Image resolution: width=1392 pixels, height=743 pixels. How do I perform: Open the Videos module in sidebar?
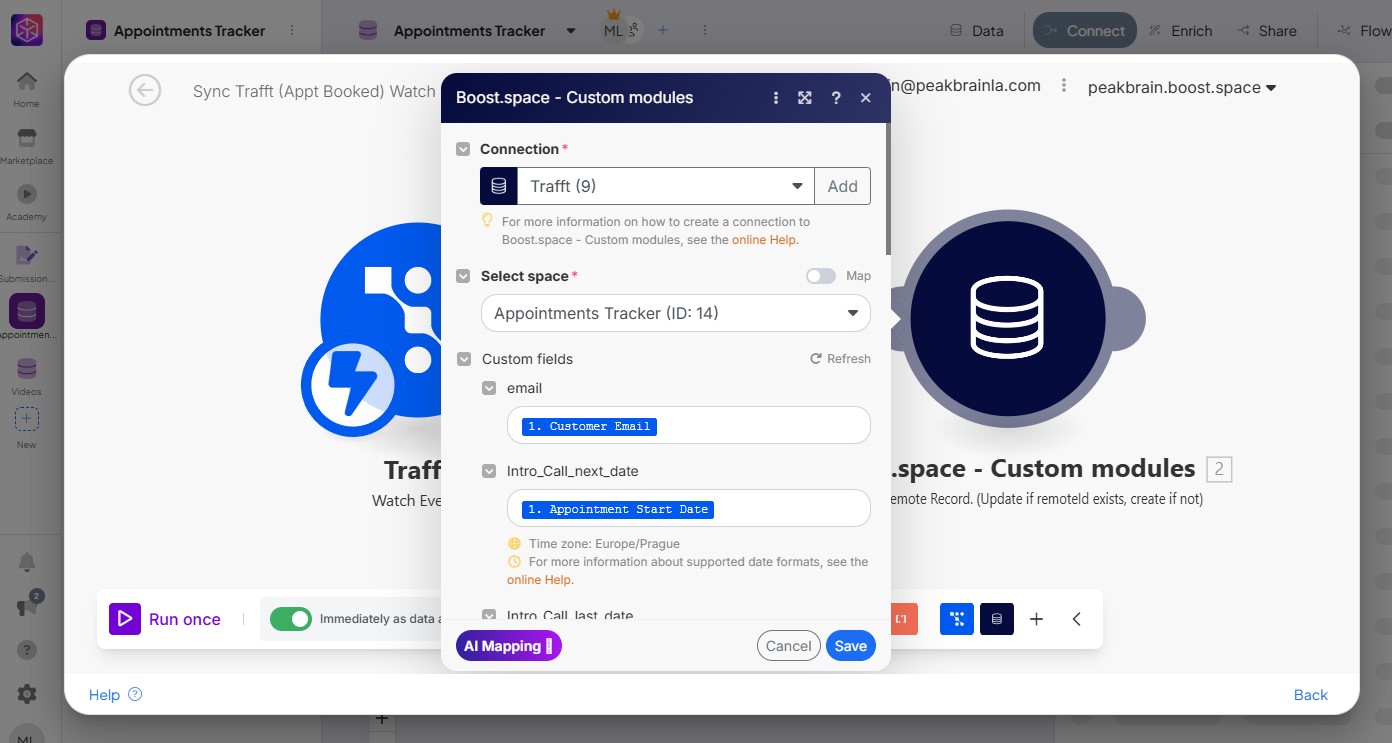27,376
